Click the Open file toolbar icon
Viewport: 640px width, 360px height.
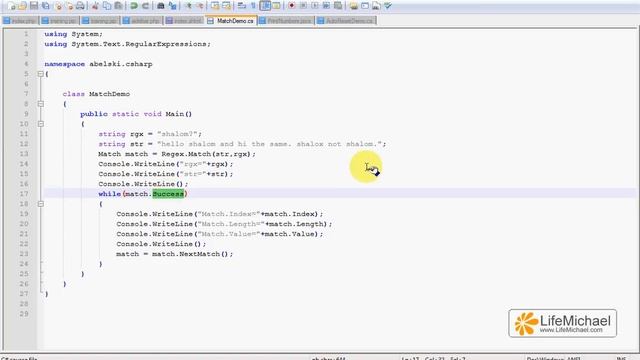click(22, 6)
